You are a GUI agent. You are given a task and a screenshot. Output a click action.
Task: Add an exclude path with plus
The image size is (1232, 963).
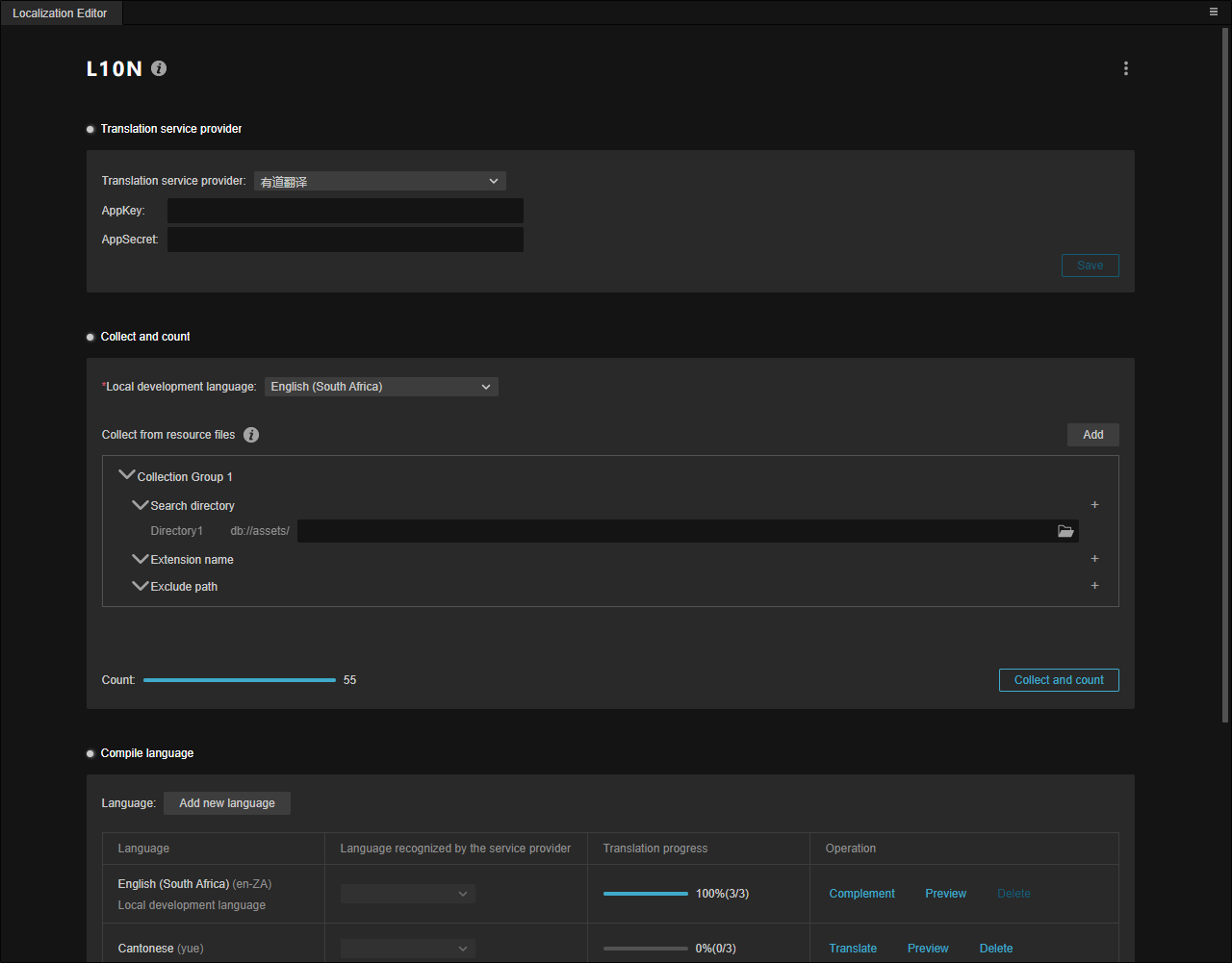point(1094,586)
